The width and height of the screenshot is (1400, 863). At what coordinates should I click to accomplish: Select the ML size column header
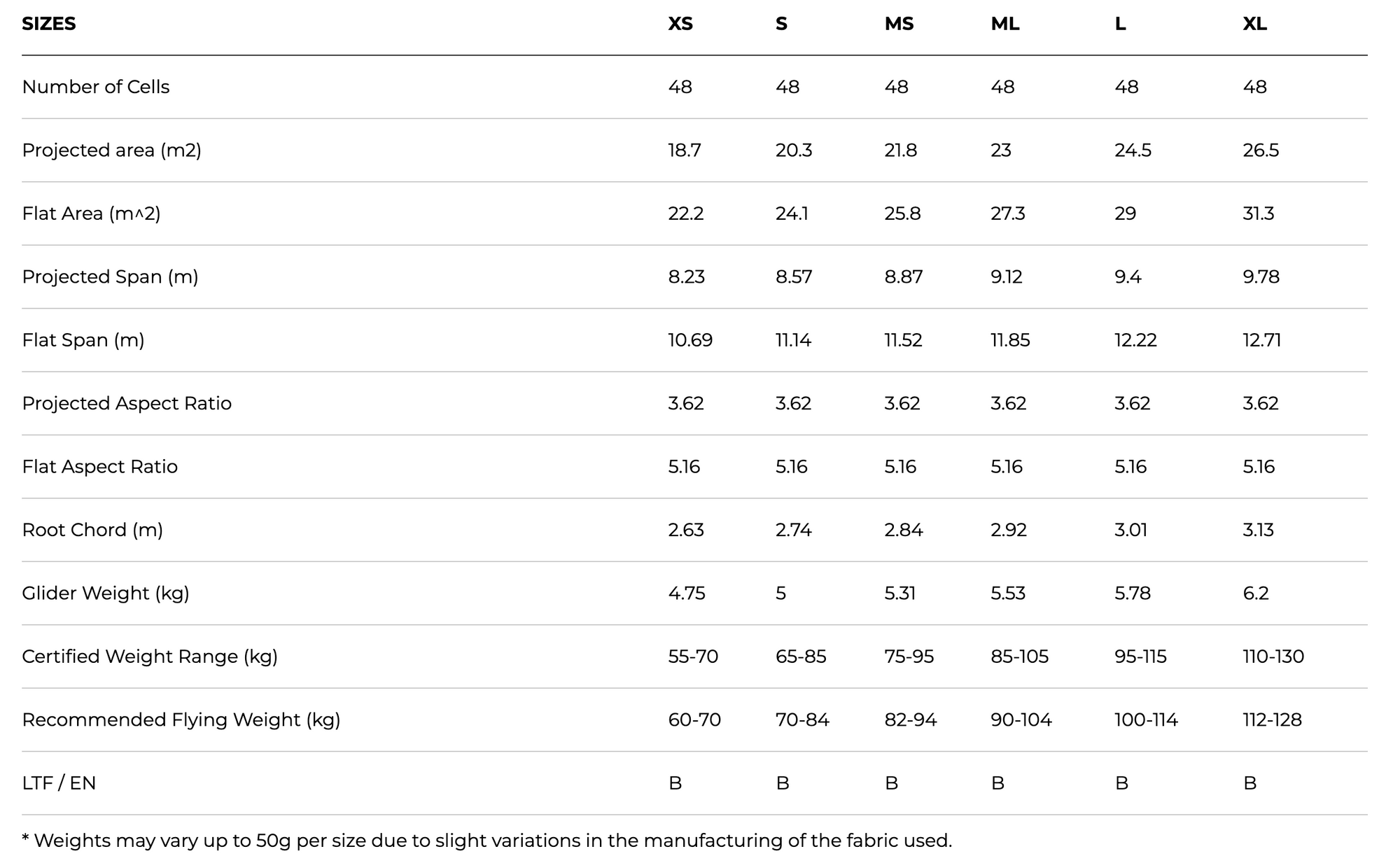[x=1005, y=24]
